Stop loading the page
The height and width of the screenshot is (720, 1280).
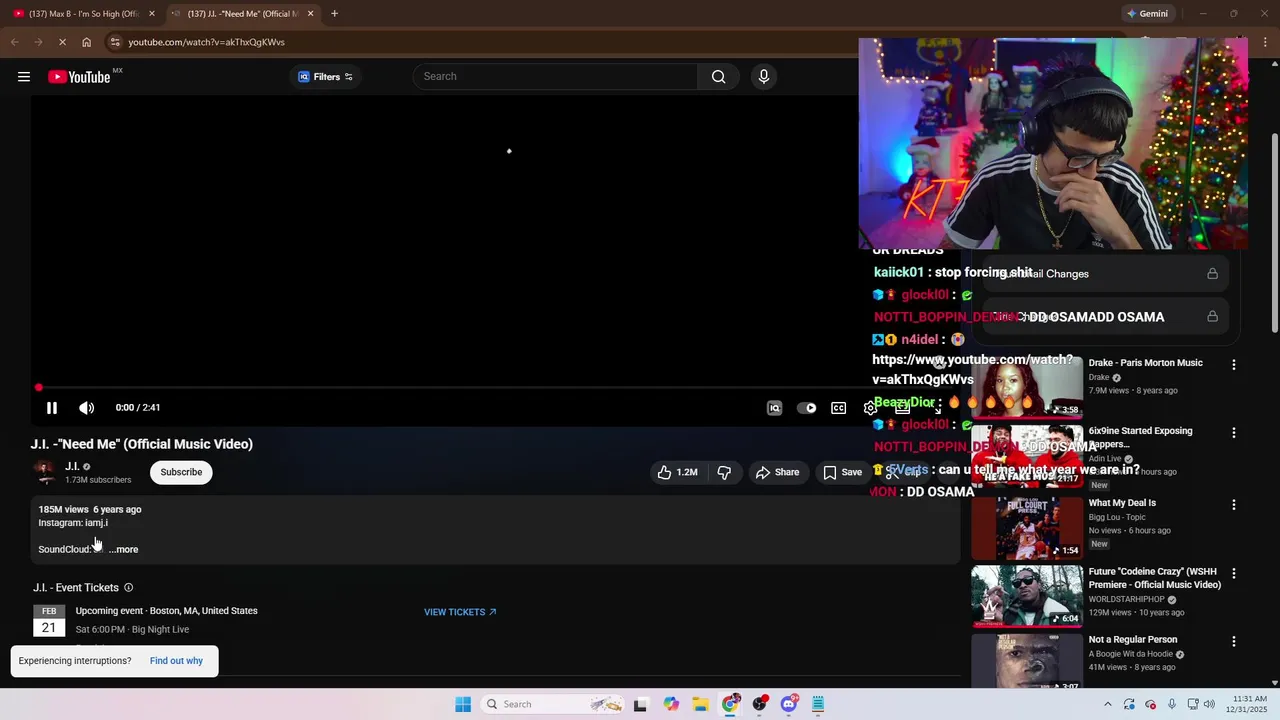62,42
